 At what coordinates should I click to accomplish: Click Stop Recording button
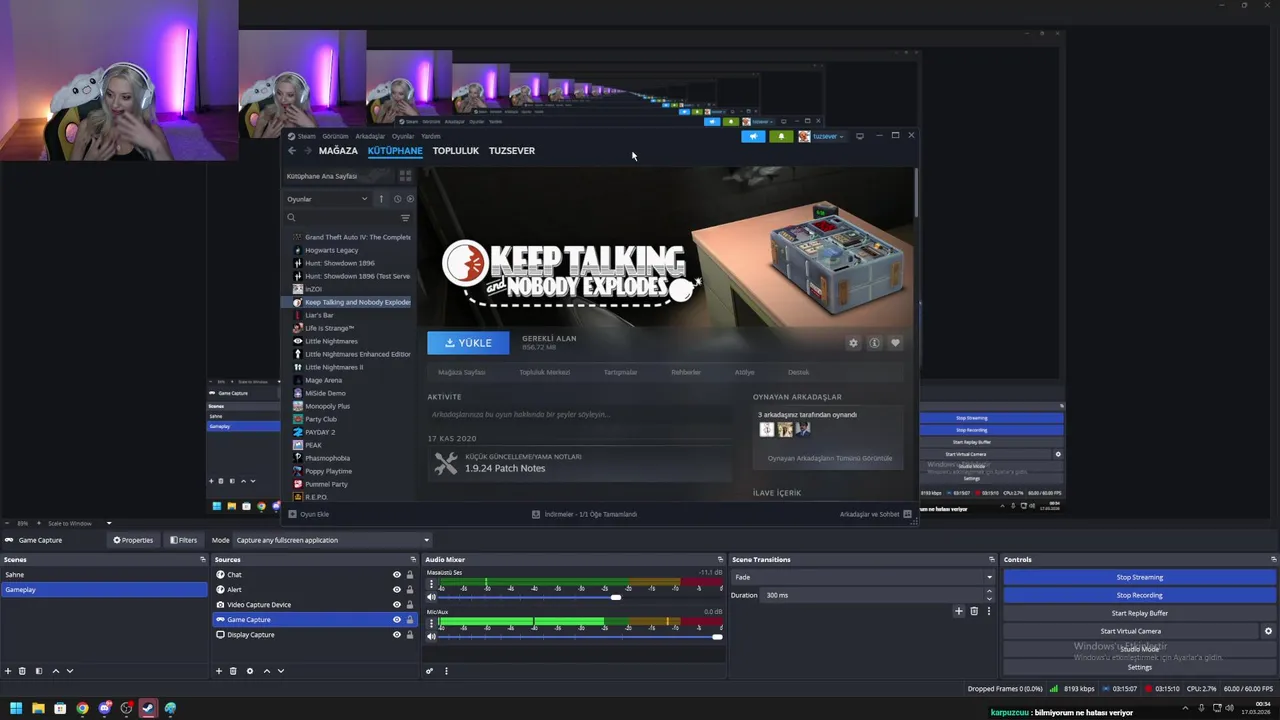tap(1140, 595)
